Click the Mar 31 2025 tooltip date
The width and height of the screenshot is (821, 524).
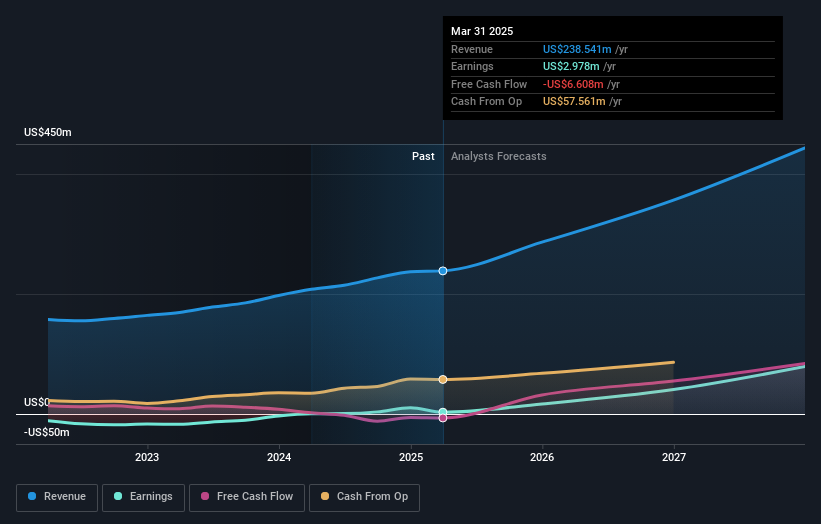tap(482, 31)
